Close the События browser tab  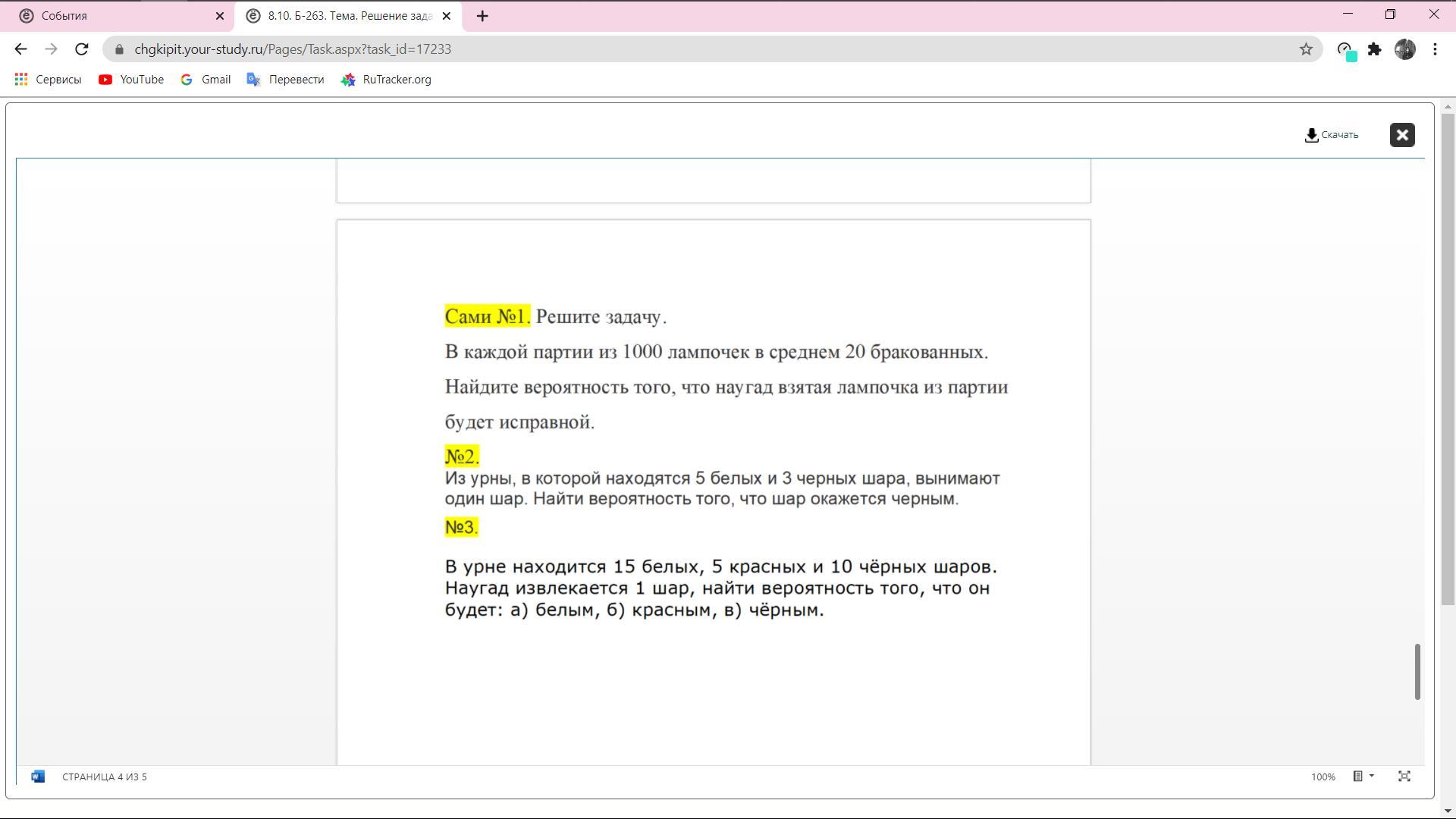tap(220, 16)
